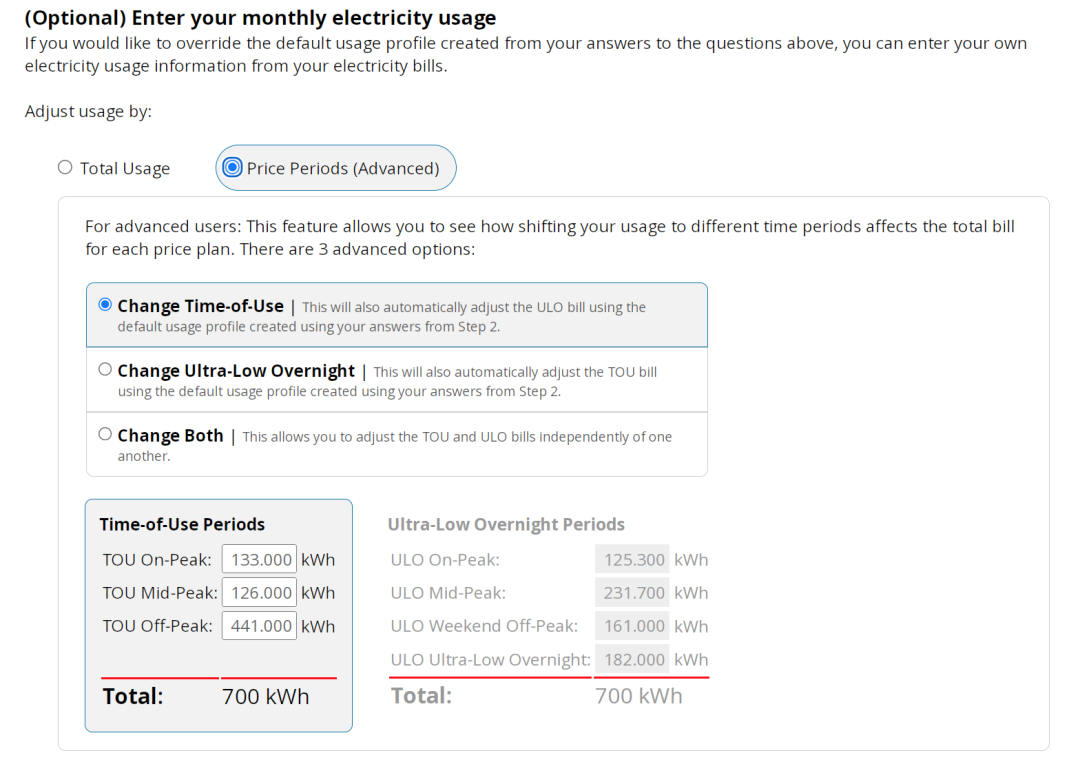
Task: Click into the TOU Mid-Peak kWh field
Action: (259, 593)
